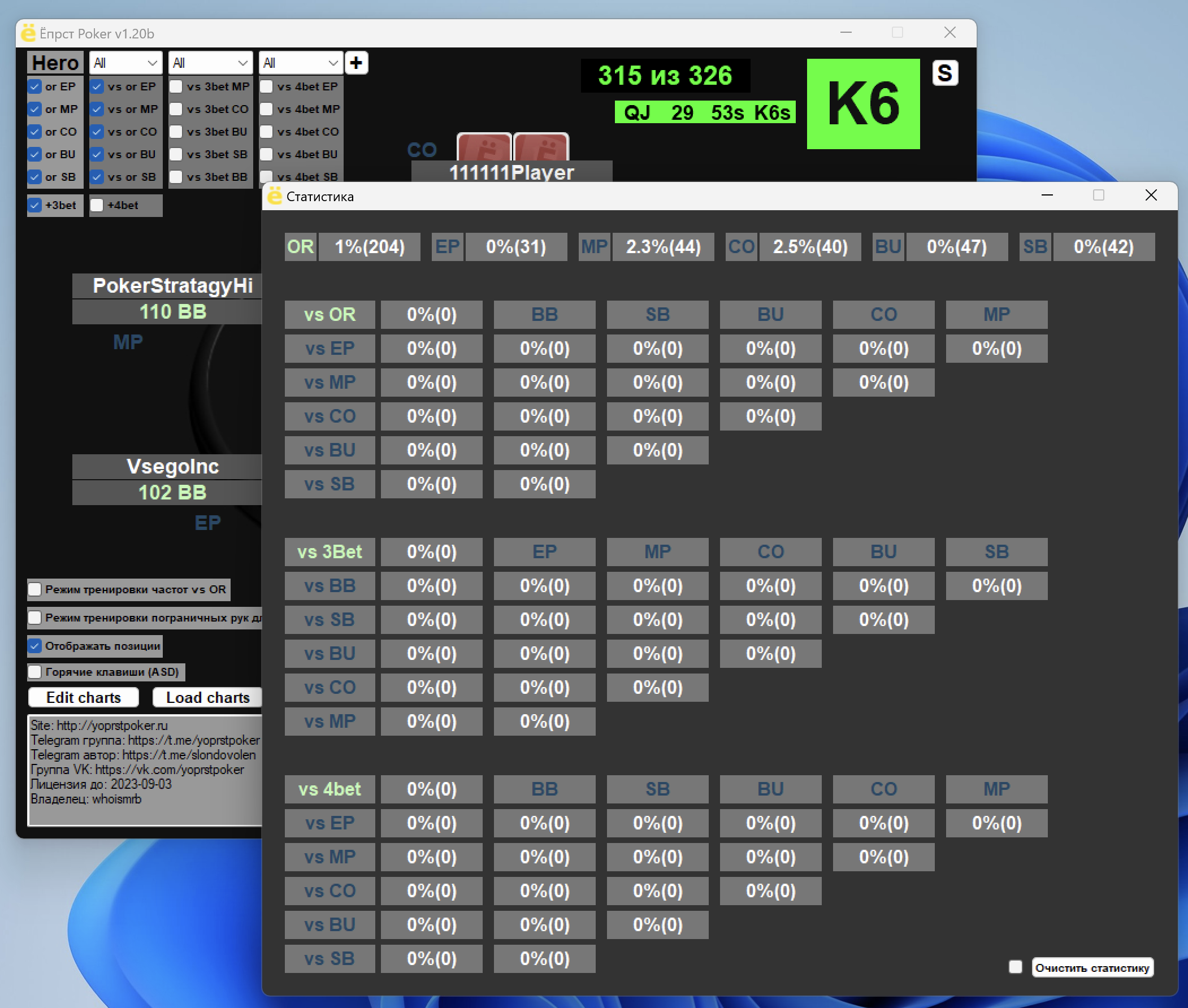Screen dimensions: 1188x1008
Task: Open the third 'All' dropdown above vs 4bet
Action: click(301, 63)
